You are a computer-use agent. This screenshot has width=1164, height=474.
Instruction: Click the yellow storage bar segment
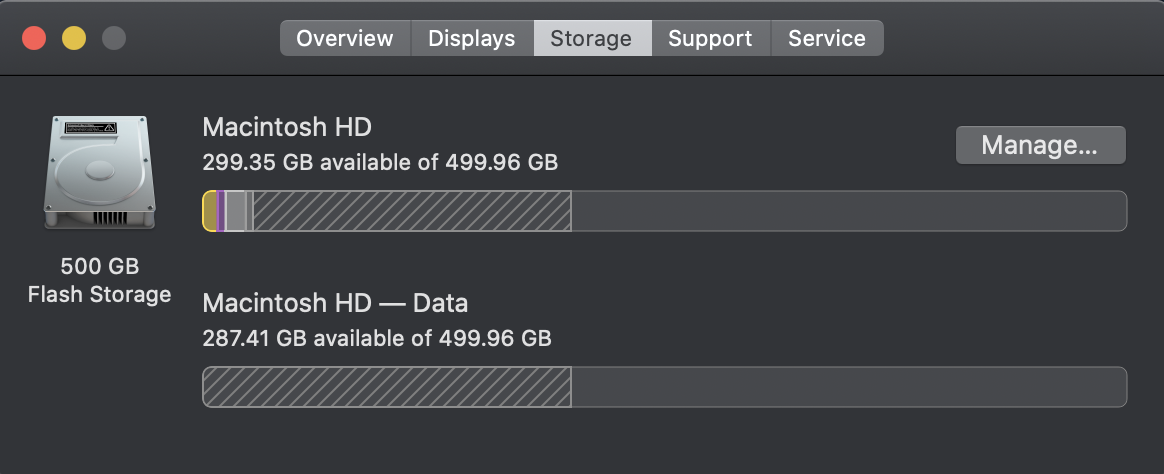tap(210, 212)
